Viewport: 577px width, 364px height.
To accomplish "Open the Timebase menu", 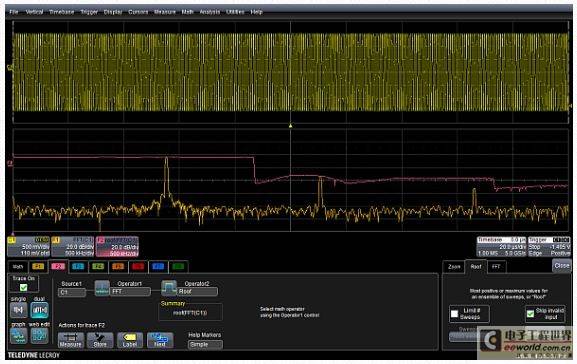I will (x=61, y=12).
